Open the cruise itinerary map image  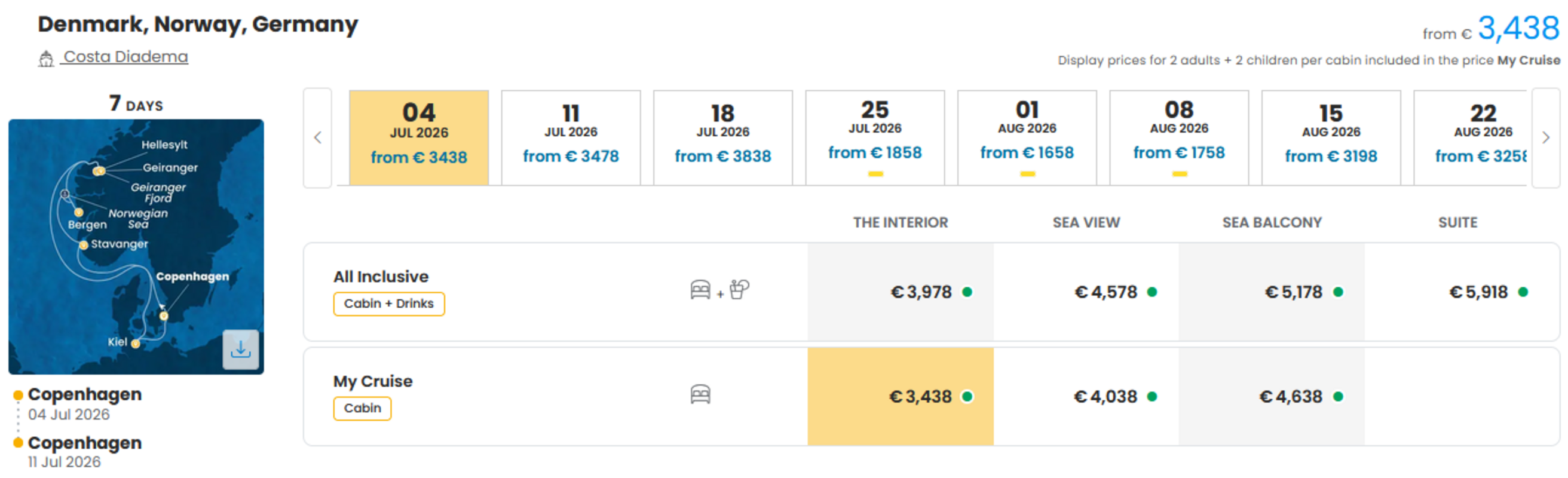pos(136,246)
